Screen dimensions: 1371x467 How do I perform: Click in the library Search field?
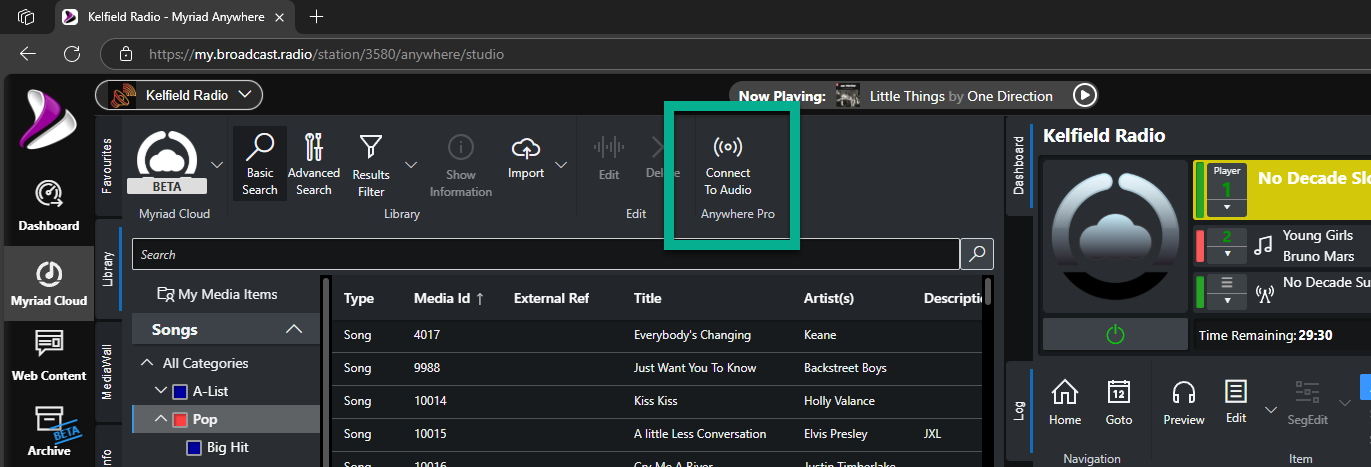click(546, 255)
